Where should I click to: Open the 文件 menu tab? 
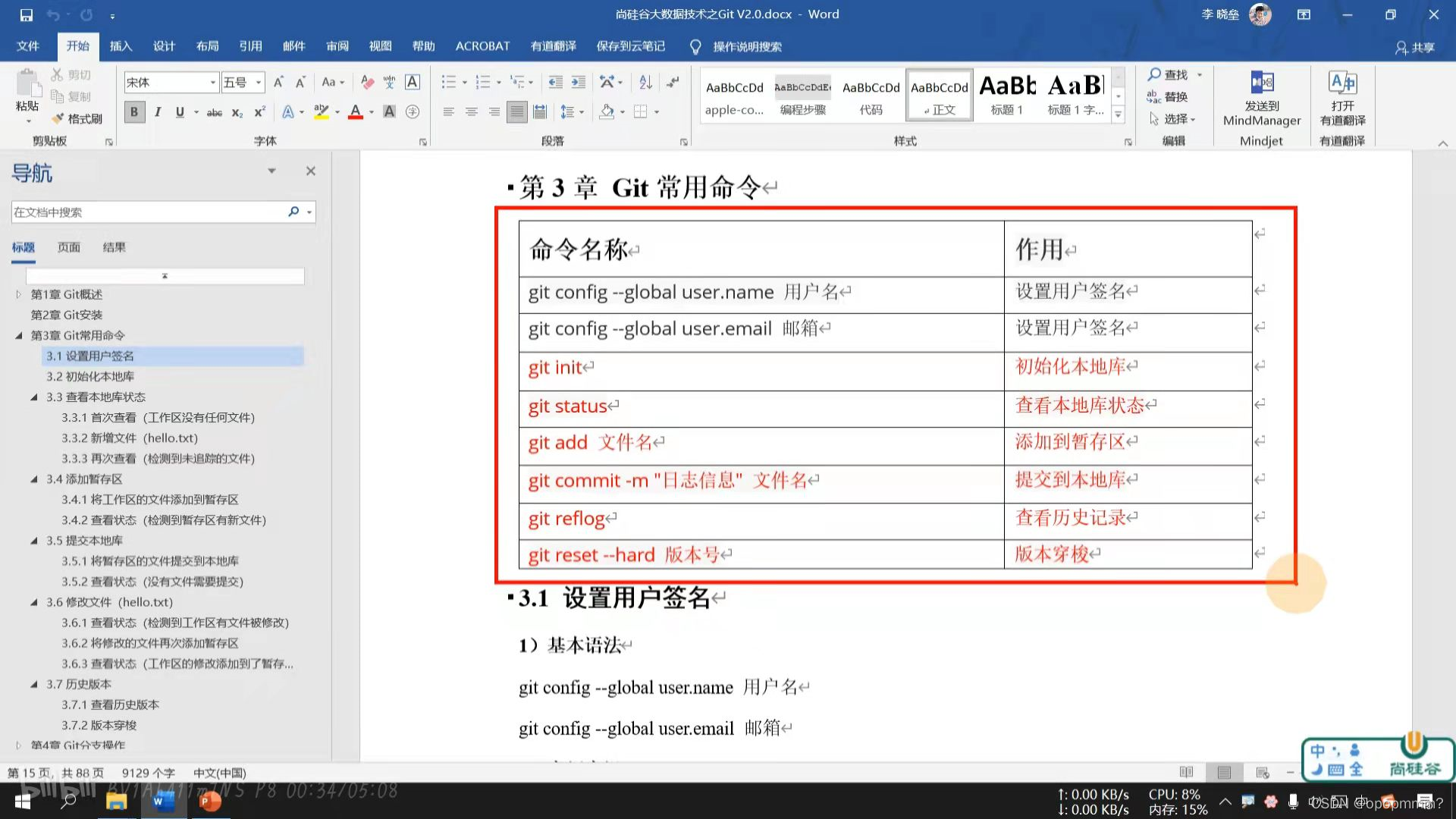28,46
